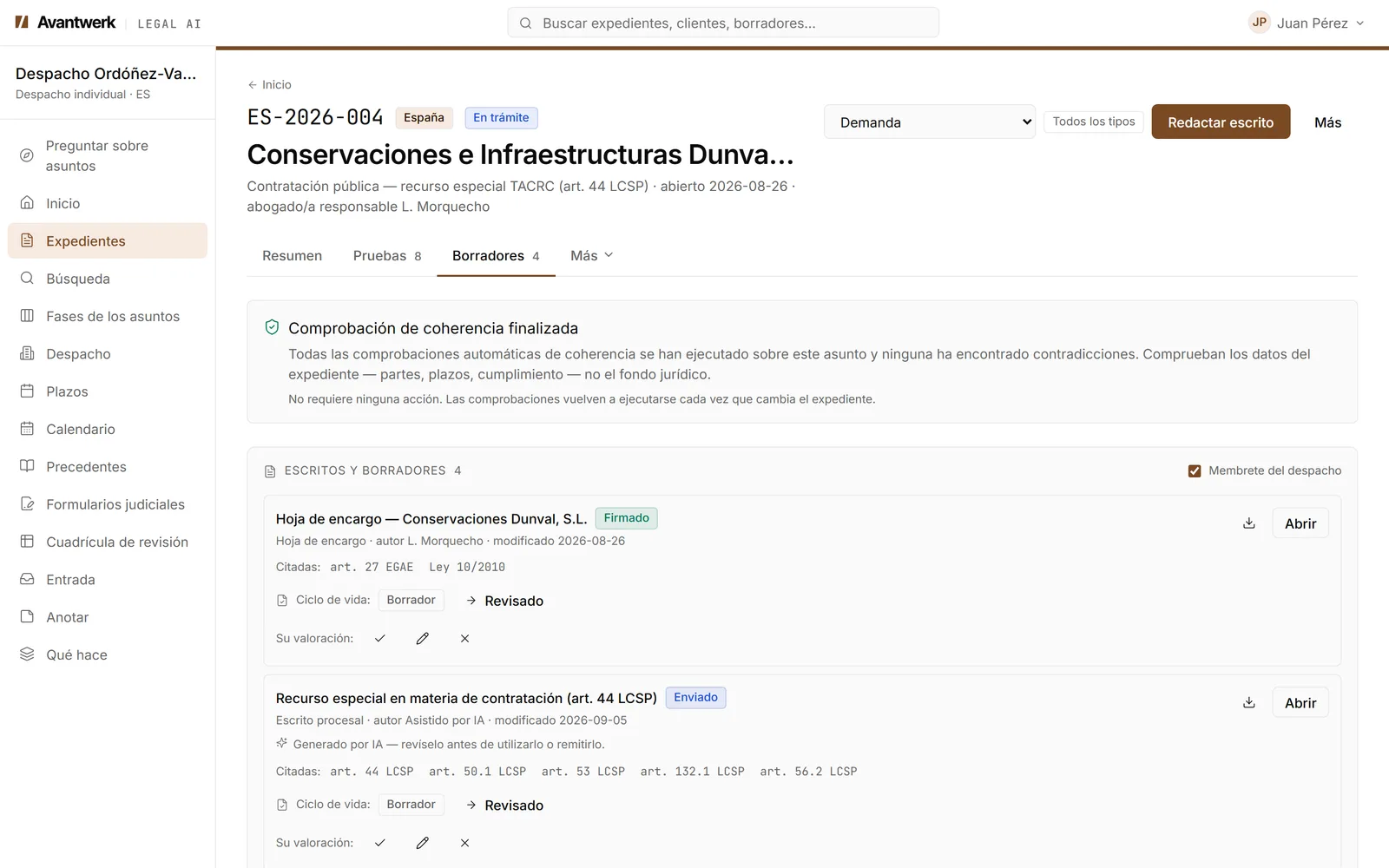Approve Recurso especial with checkmark rating
Viewport: 1389px width, 868px height.
(380, 843)
